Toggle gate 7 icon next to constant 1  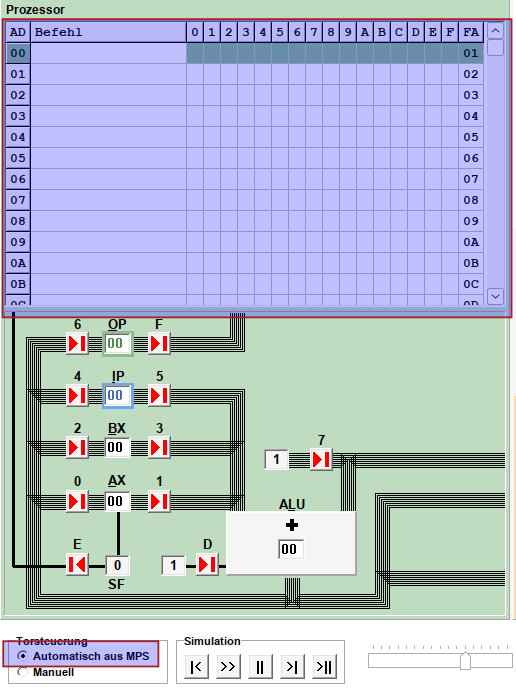321,460
